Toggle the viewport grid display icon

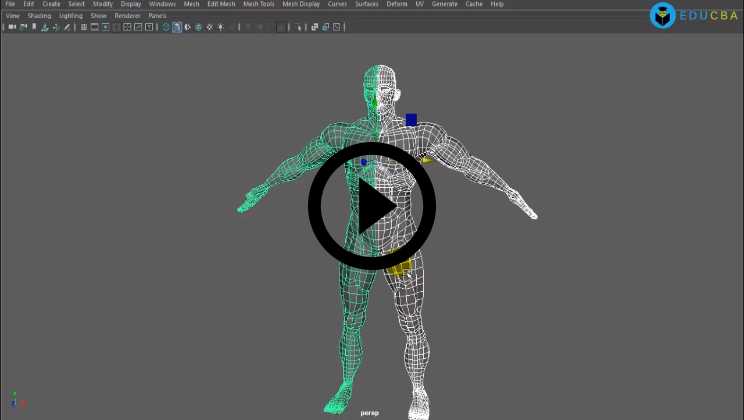84,27
